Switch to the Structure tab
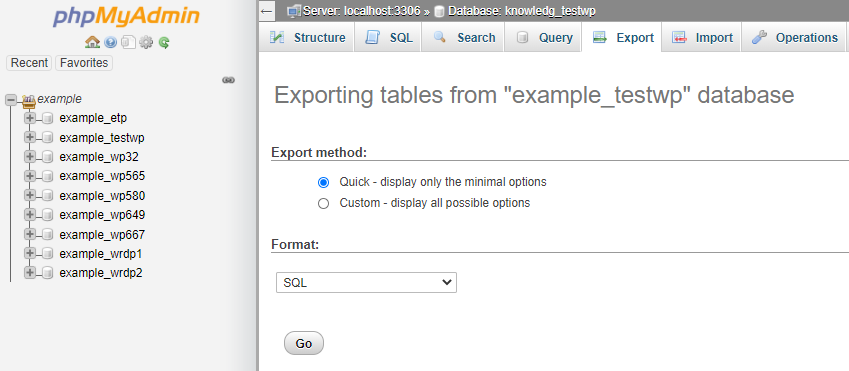This screenshot has height=371, width=849. click(x=306, y=37)
